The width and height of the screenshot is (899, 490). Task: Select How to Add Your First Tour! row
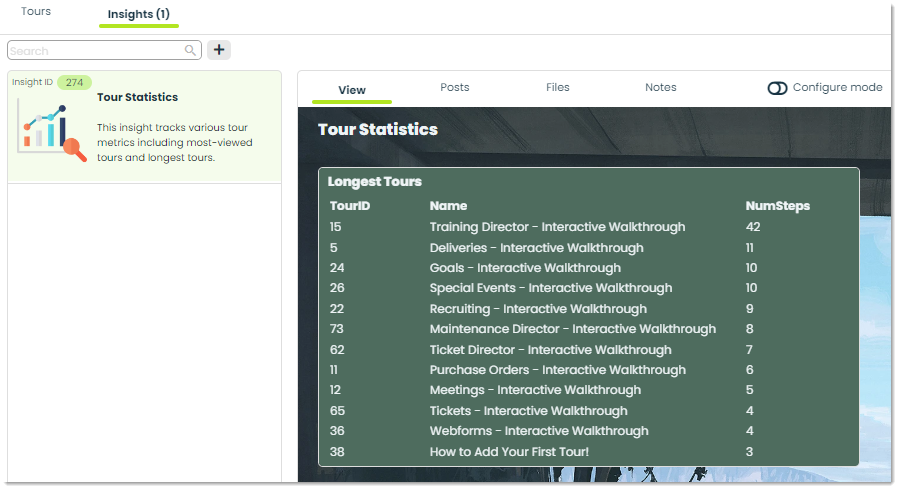[588, 452]
